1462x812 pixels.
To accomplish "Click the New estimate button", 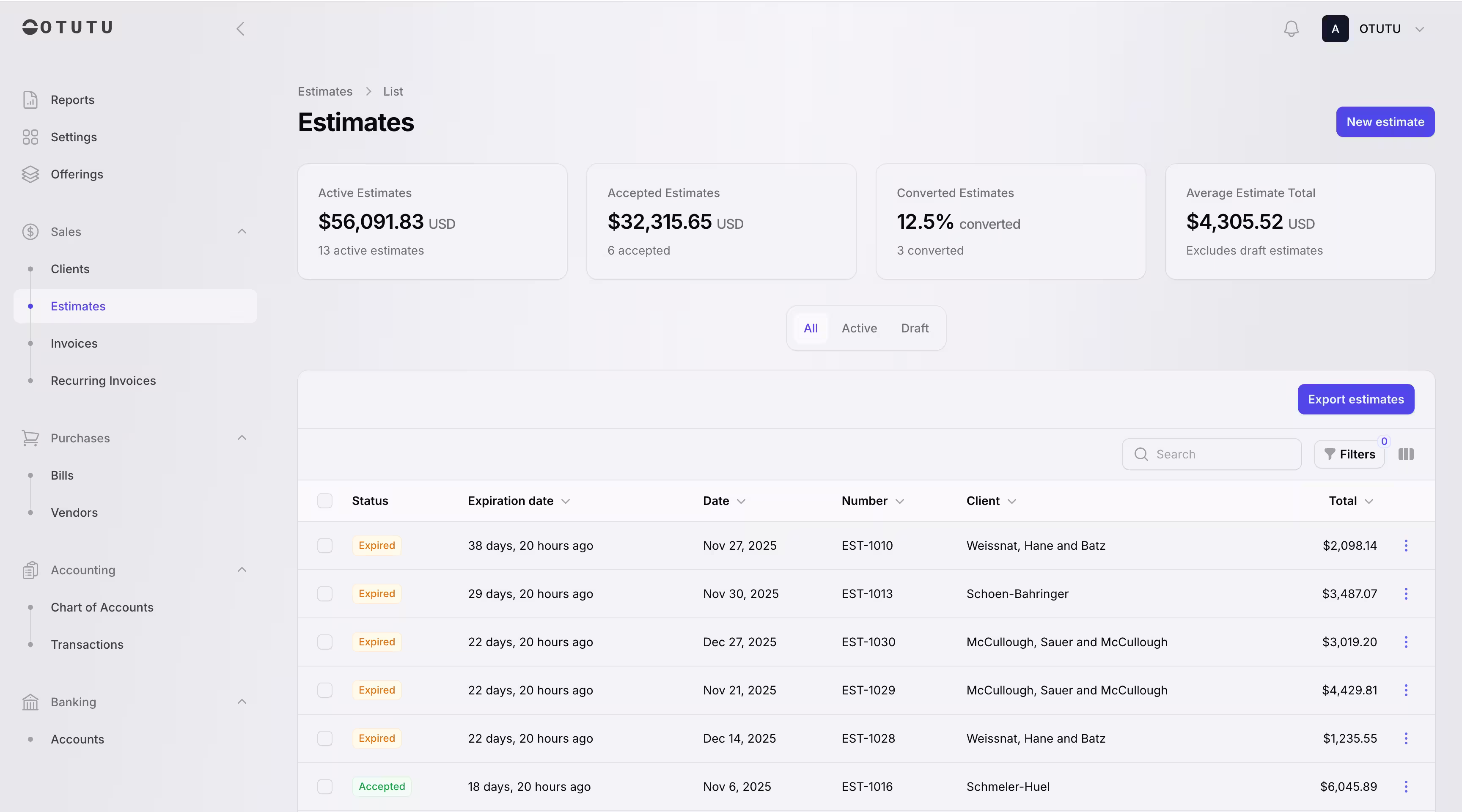I will pos(1385,121).
